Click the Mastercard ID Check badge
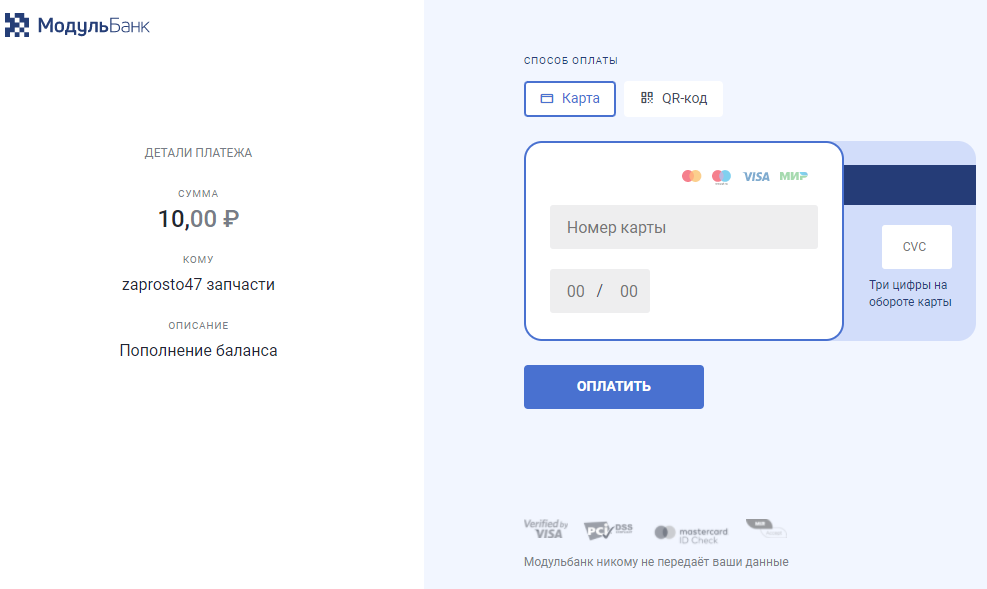987x589 pixels. (691, 534)
